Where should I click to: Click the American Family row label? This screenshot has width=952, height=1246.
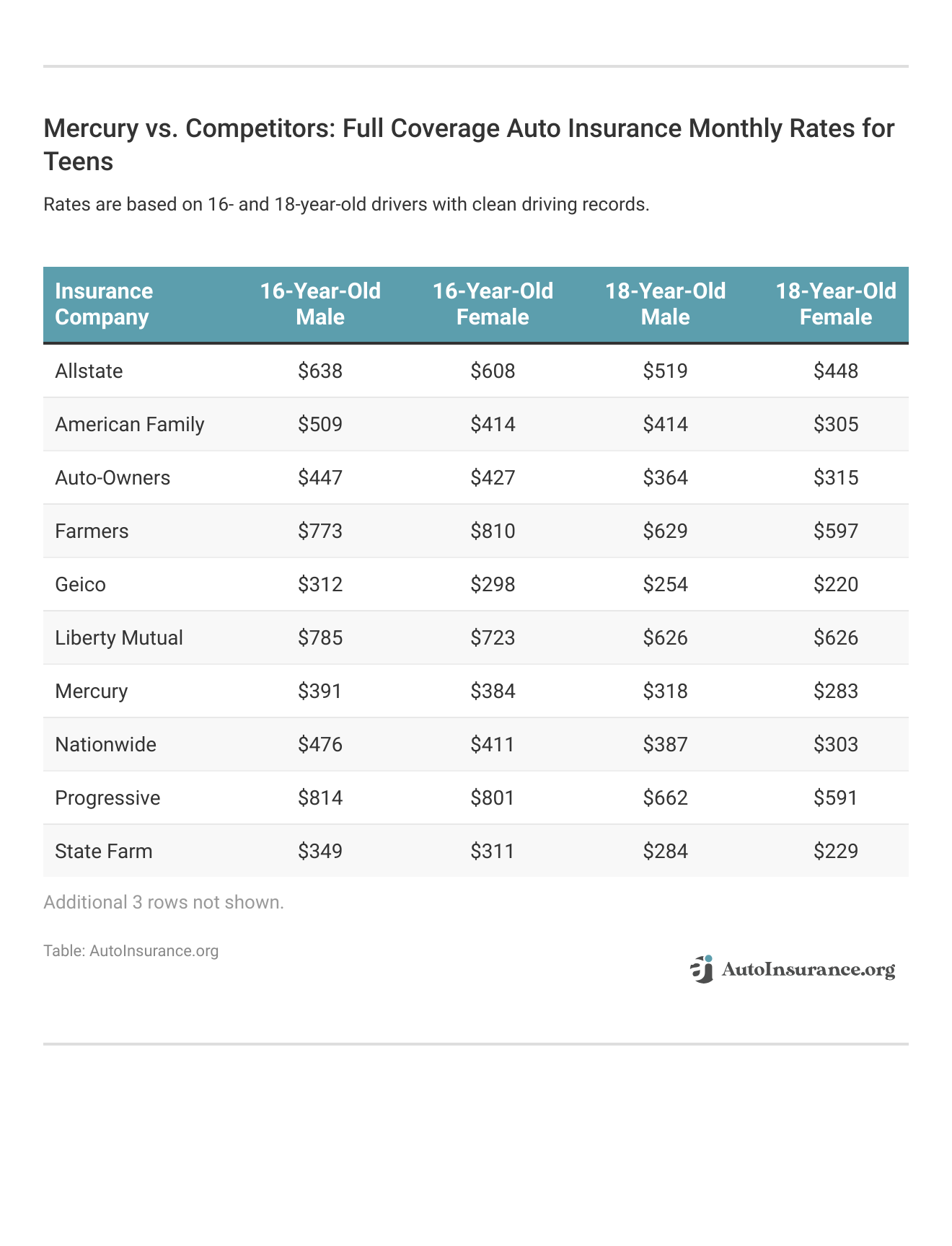(x=130, y=424)
